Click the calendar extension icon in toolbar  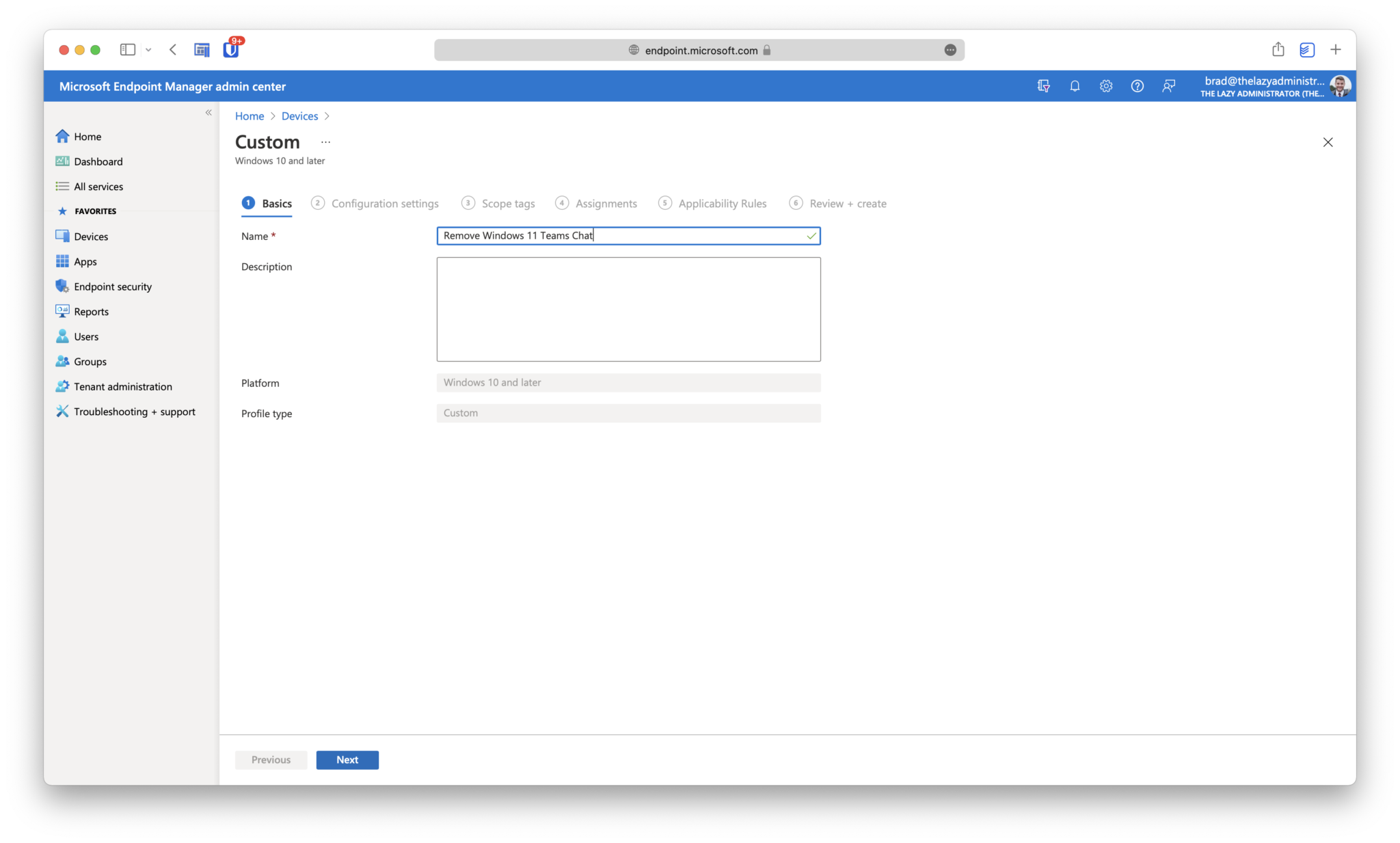(202, 50)
